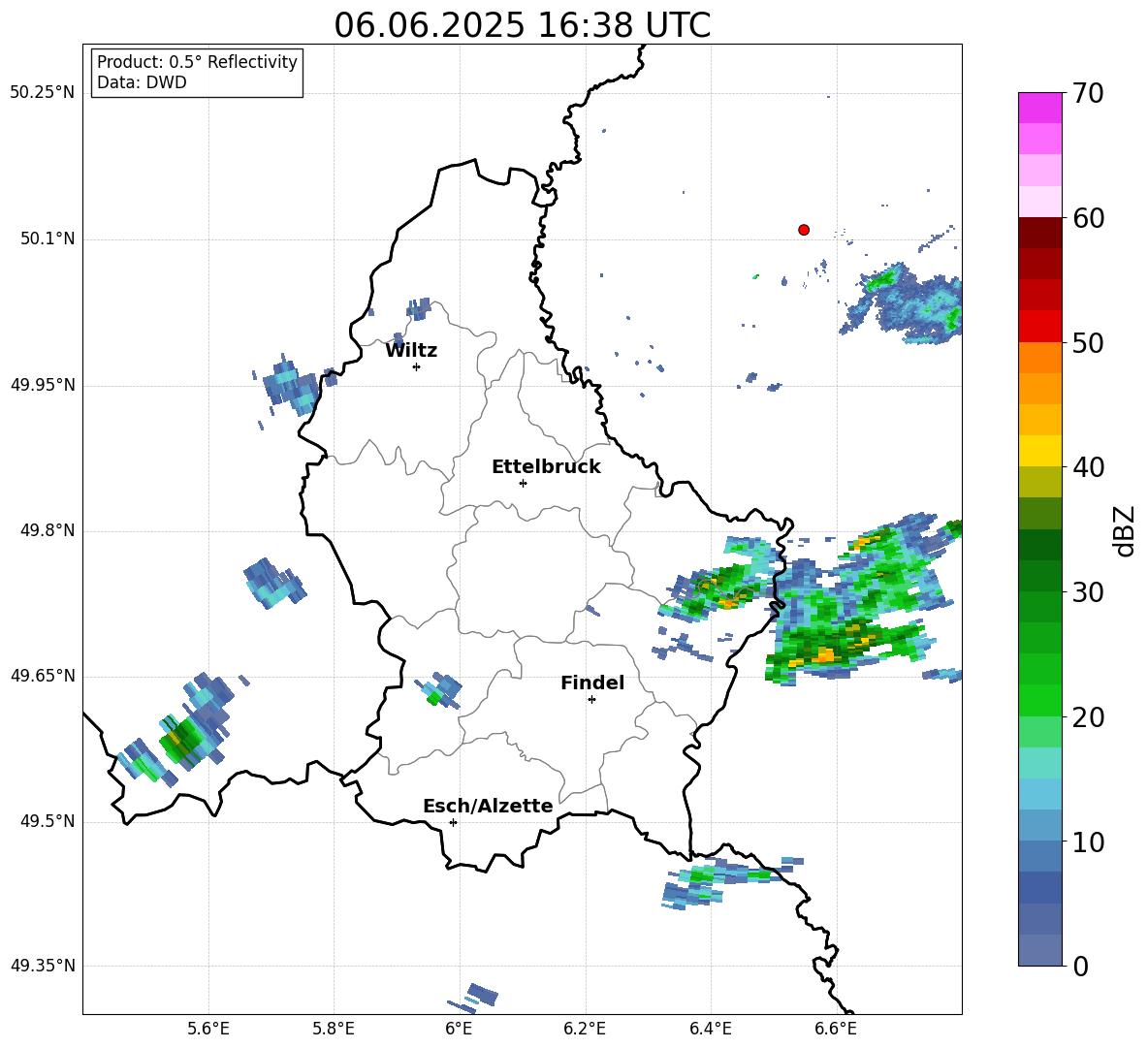Click the bright green colorbar segment at 20
This screenshot has width=1148, height=1048.
1039,700
